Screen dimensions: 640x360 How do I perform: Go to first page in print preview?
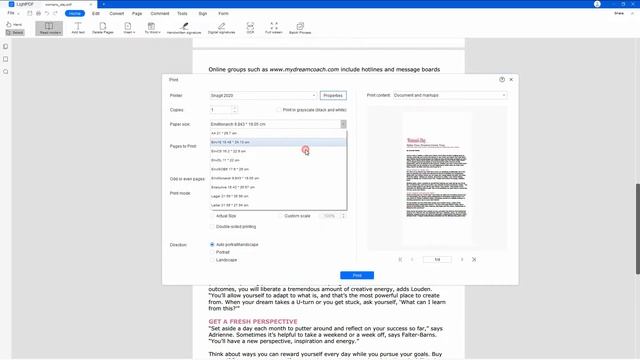(x=400, y=260)
